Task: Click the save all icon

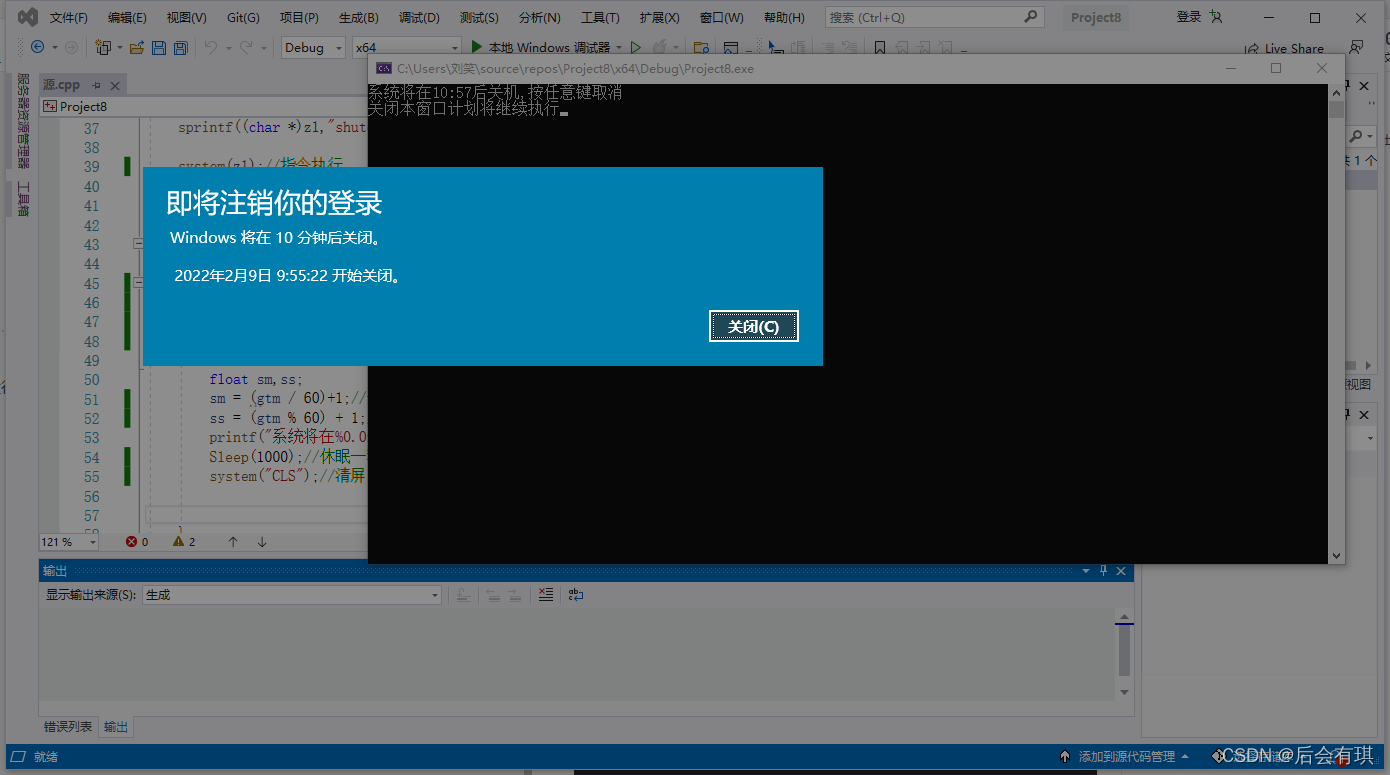Action: (x=180, y=47)
